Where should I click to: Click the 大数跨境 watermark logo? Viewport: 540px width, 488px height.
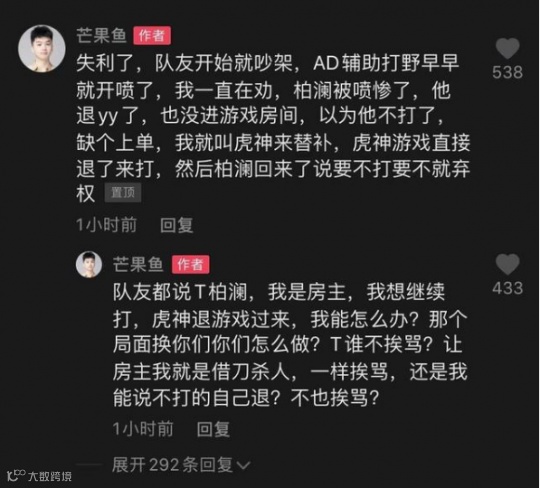tap(39, 476)
